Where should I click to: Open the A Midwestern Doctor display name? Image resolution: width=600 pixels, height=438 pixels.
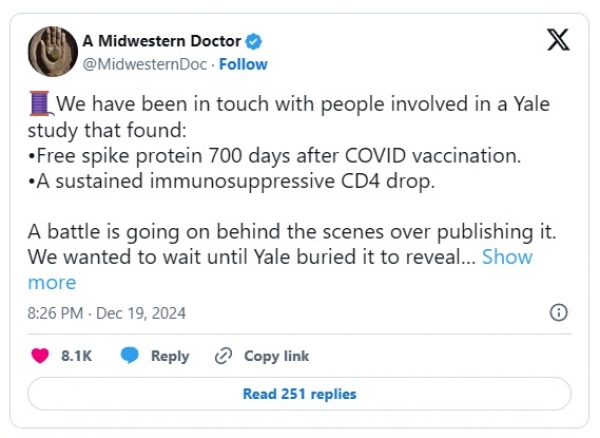click(161, 42)
